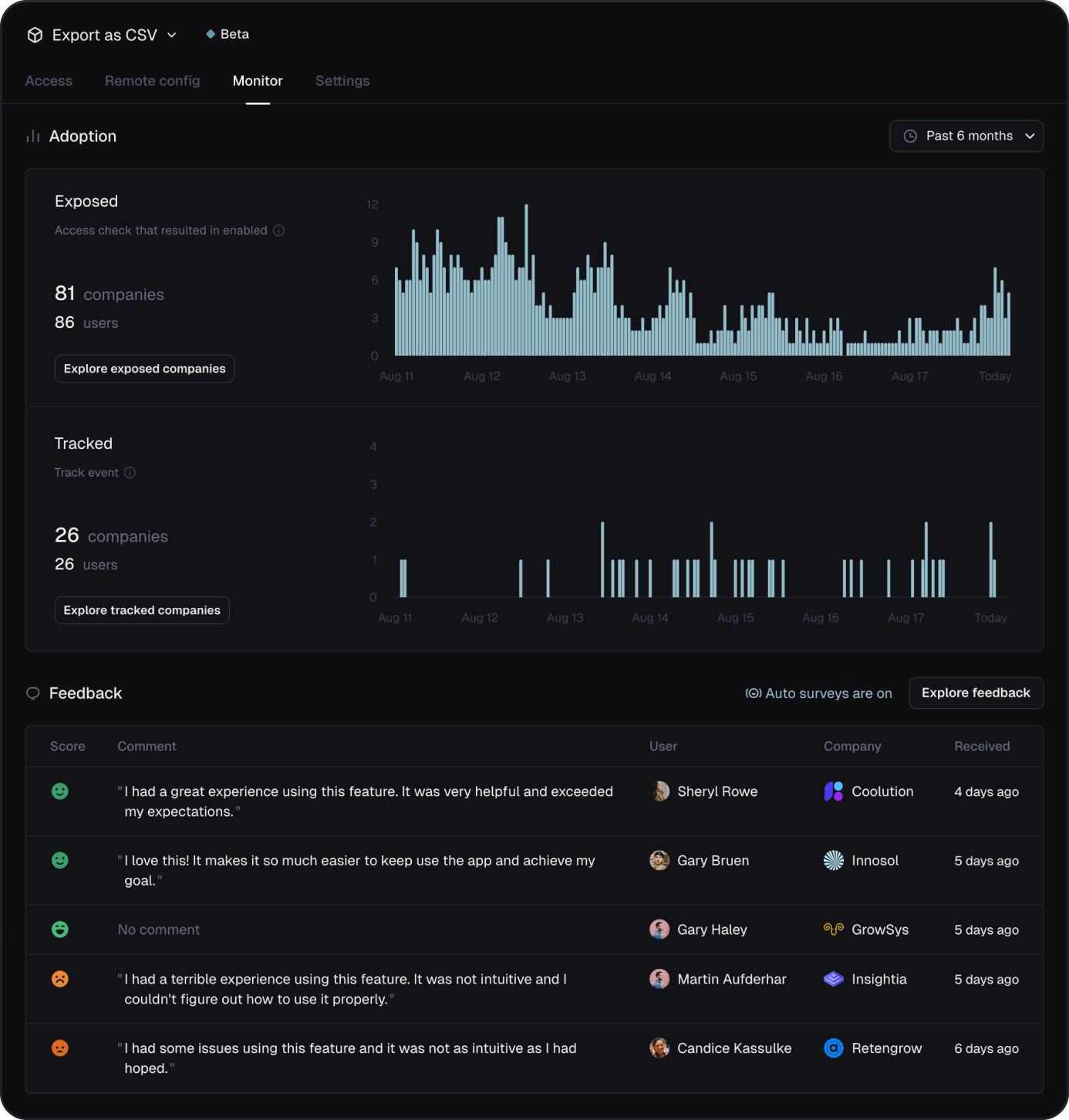Click the grinning score icon in Gary Haley's row

click(x=60, y=929)
